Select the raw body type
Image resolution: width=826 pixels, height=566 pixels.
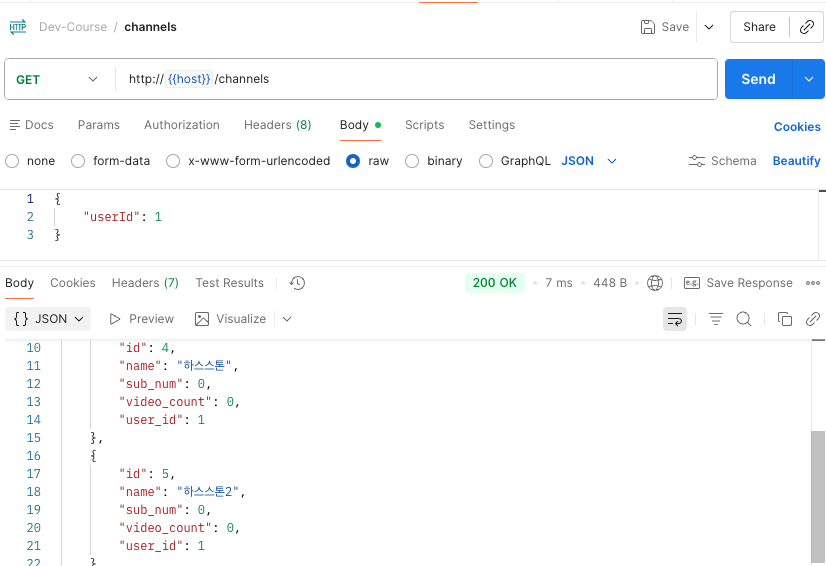pos(353,161)
